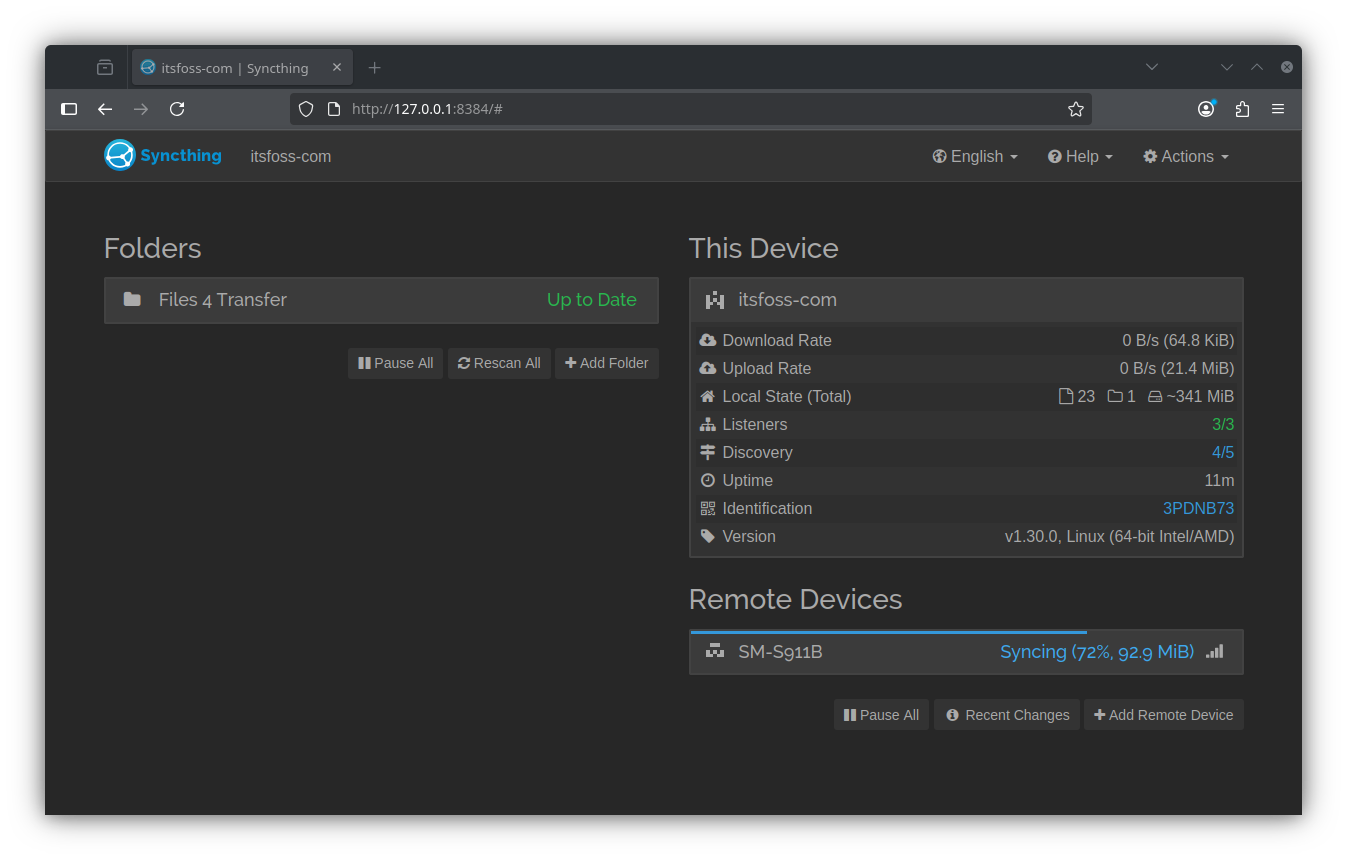
Task: Click the Upload Rate cloud icon
Action: tap(708, 368)
